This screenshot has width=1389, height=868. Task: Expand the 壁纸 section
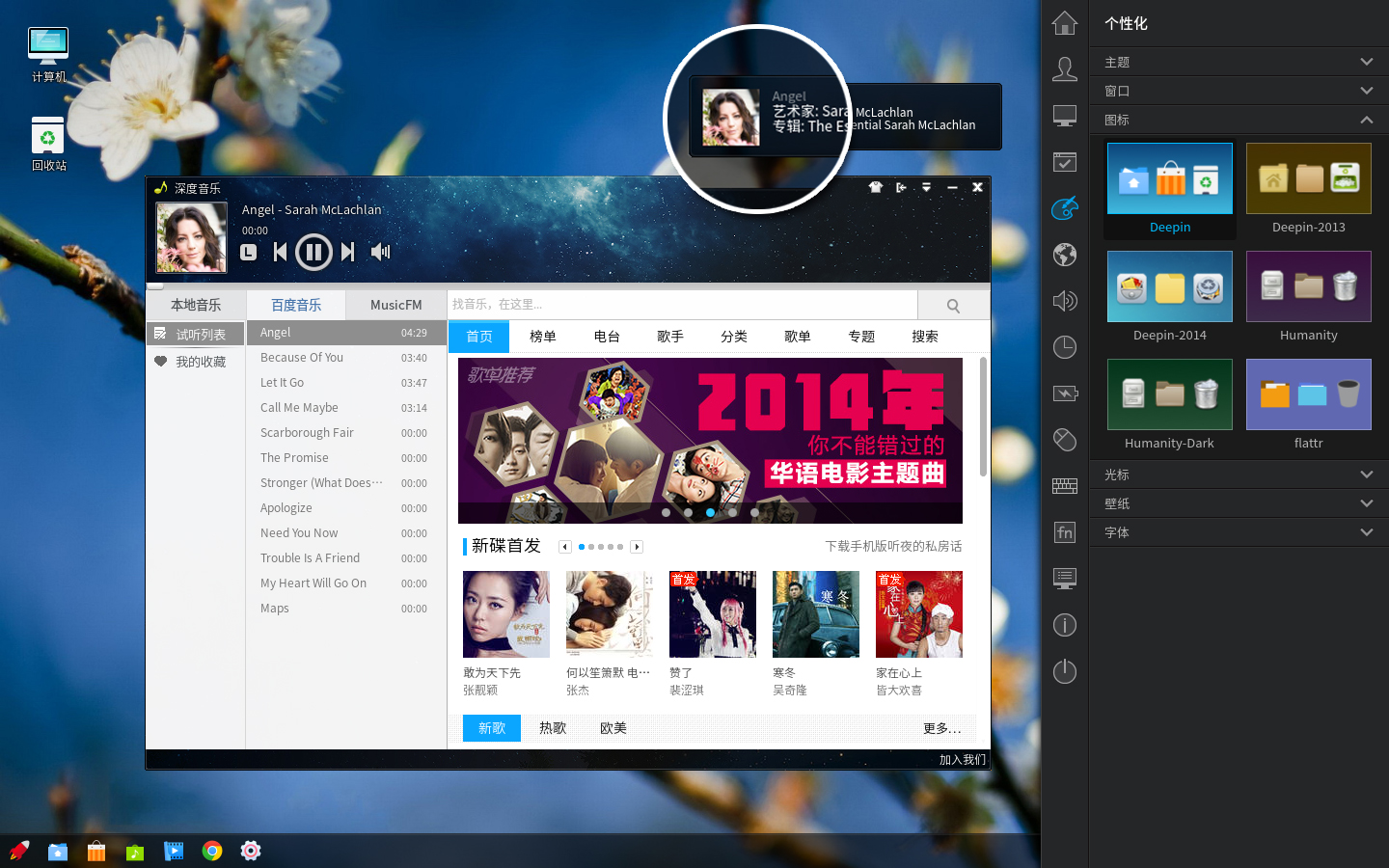coord(1239,503)
